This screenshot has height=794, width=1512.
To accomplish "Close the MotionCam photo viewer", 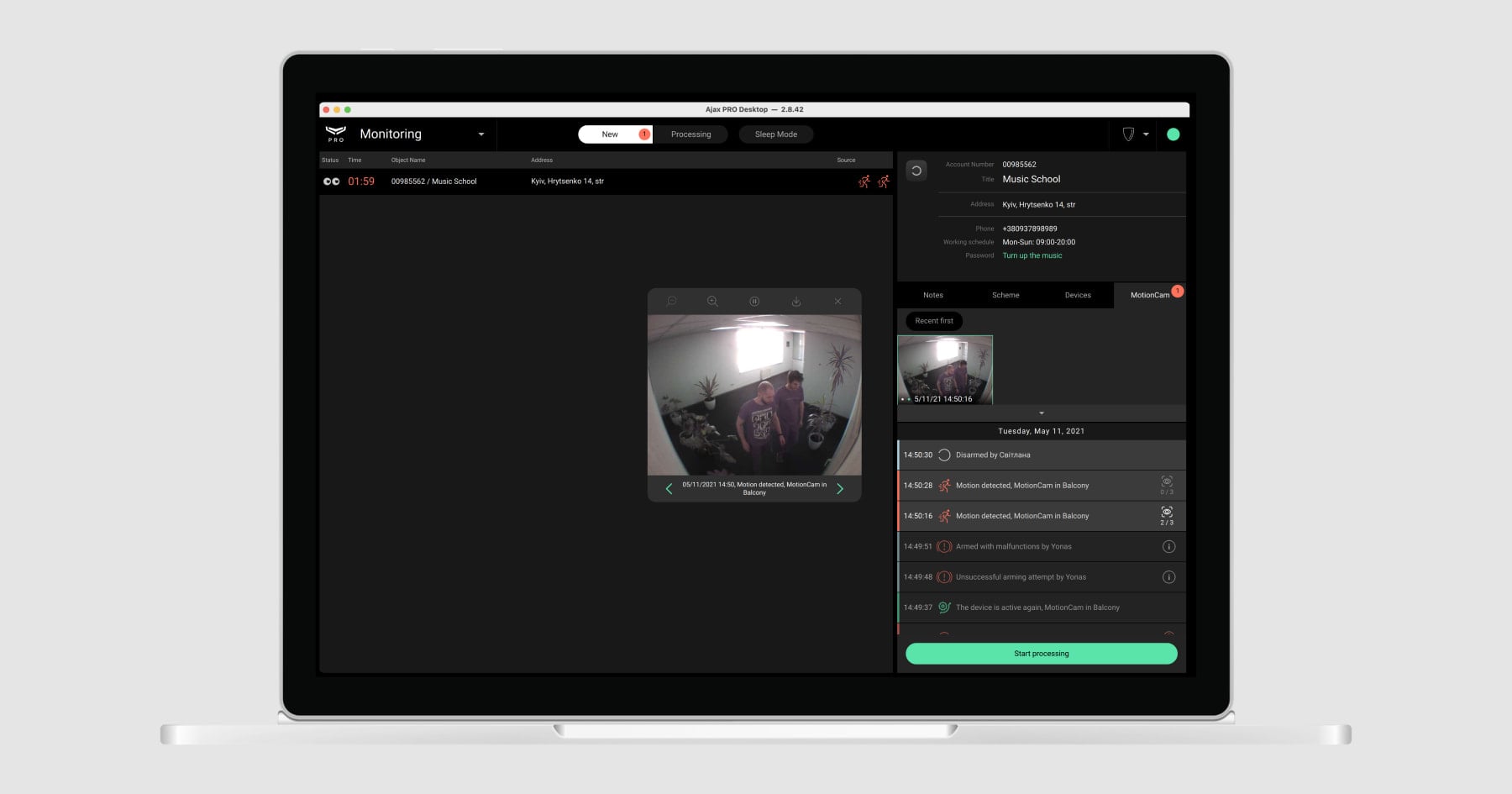I will (x=837, y=302).
